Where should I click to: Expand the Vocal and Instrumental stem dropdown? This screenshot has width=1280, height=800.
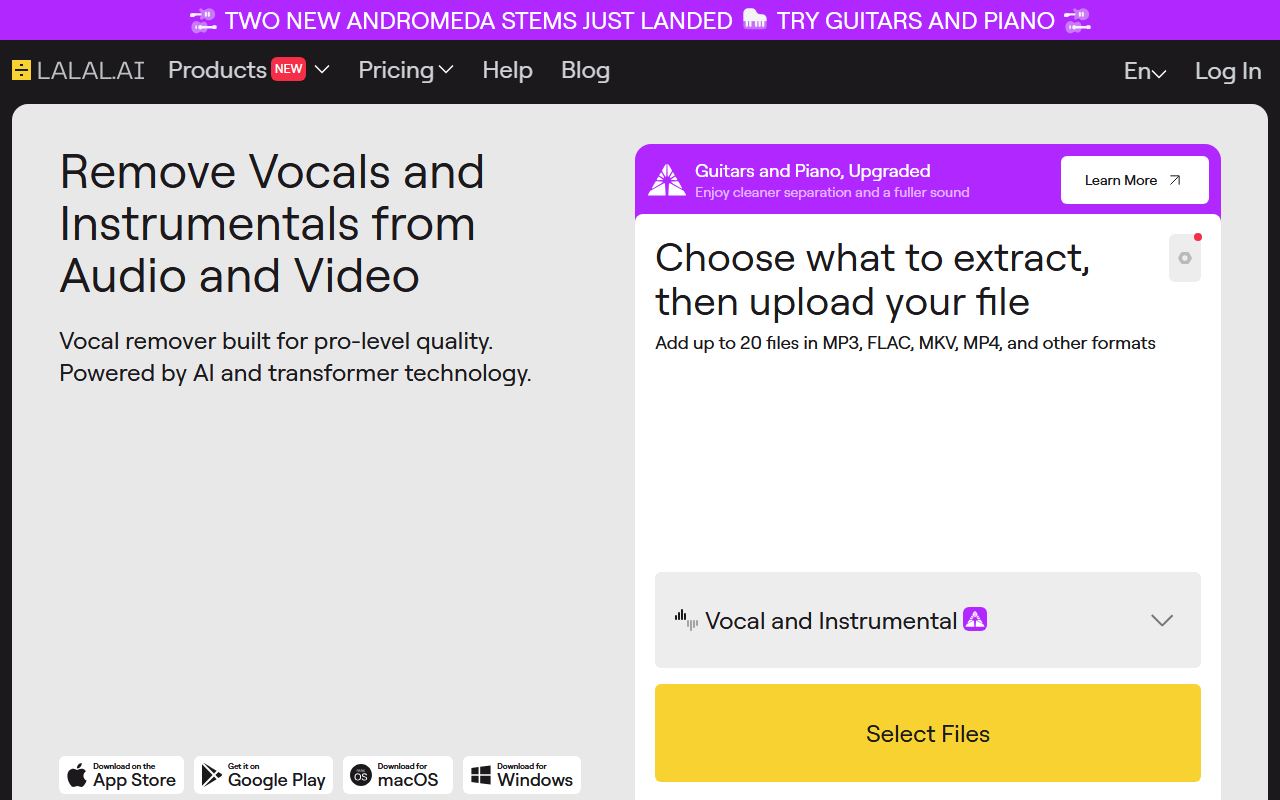[928, 620]
